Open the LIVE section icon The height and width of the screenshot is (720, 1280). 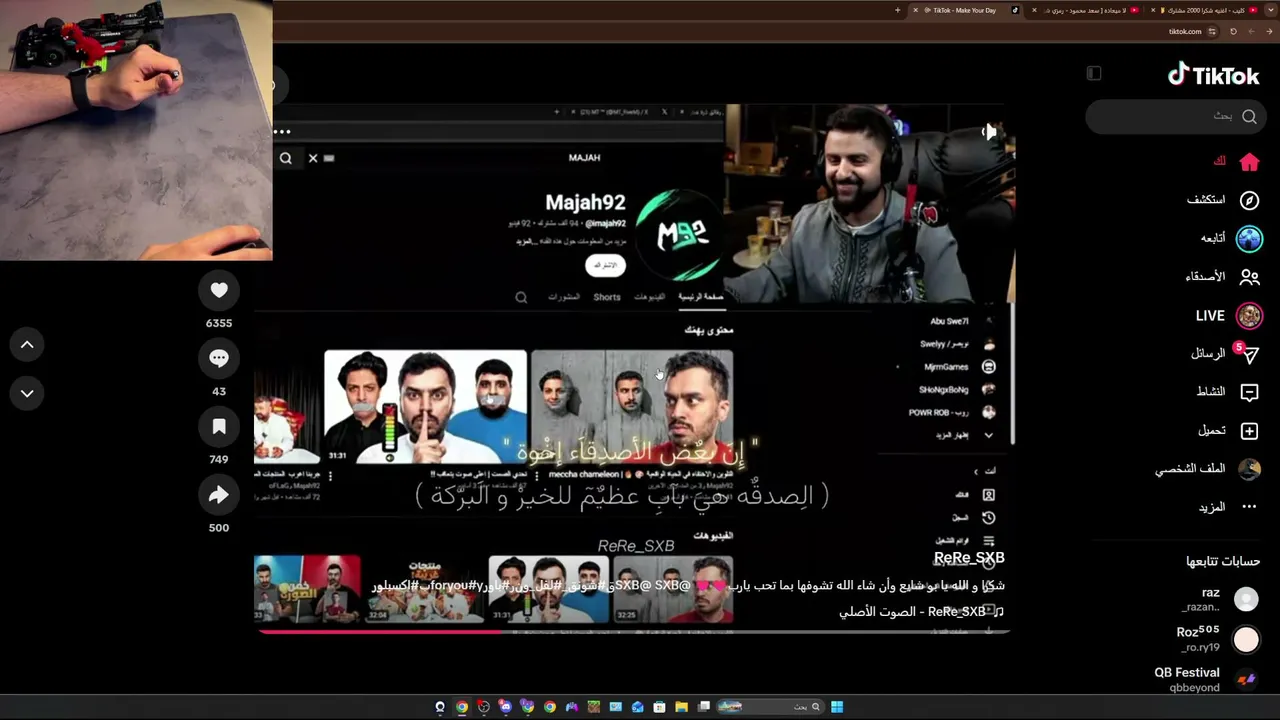[1249, 316]
